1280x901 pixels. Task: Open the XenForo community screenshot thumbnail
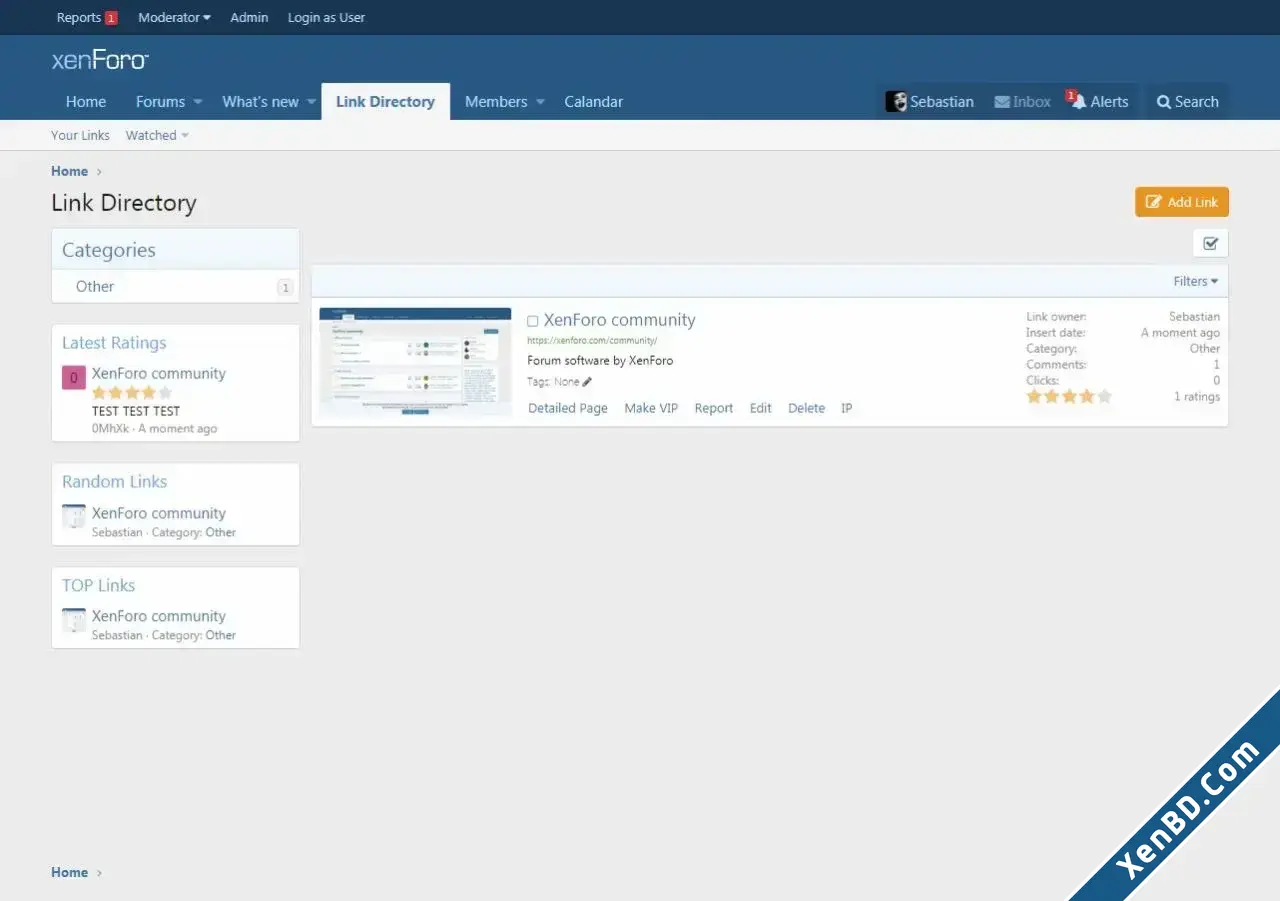pyautogui.click(x=415, y=362)
